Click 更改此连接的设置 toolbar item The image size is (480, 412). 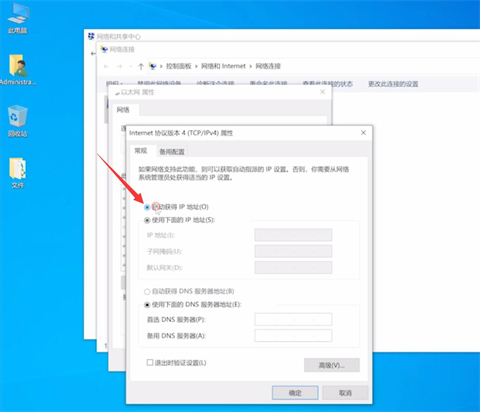tap(393, 84)
